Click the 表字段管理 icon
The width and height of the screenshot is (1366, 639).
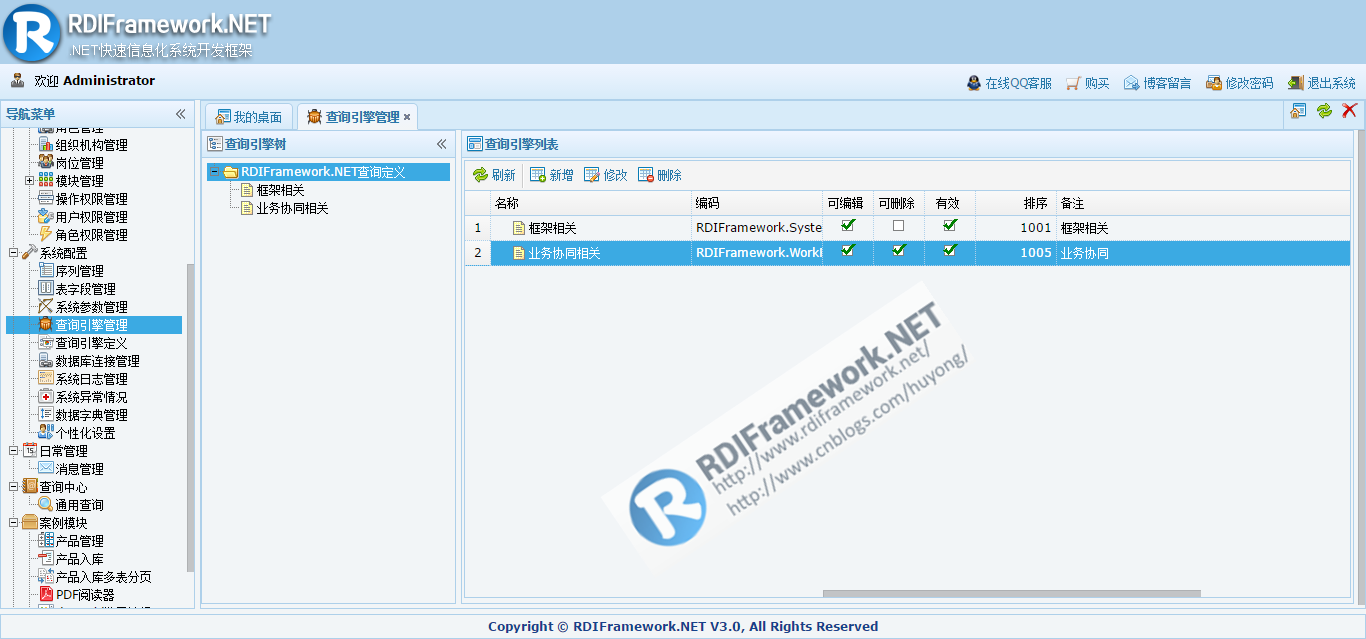[x=46, y=289]
